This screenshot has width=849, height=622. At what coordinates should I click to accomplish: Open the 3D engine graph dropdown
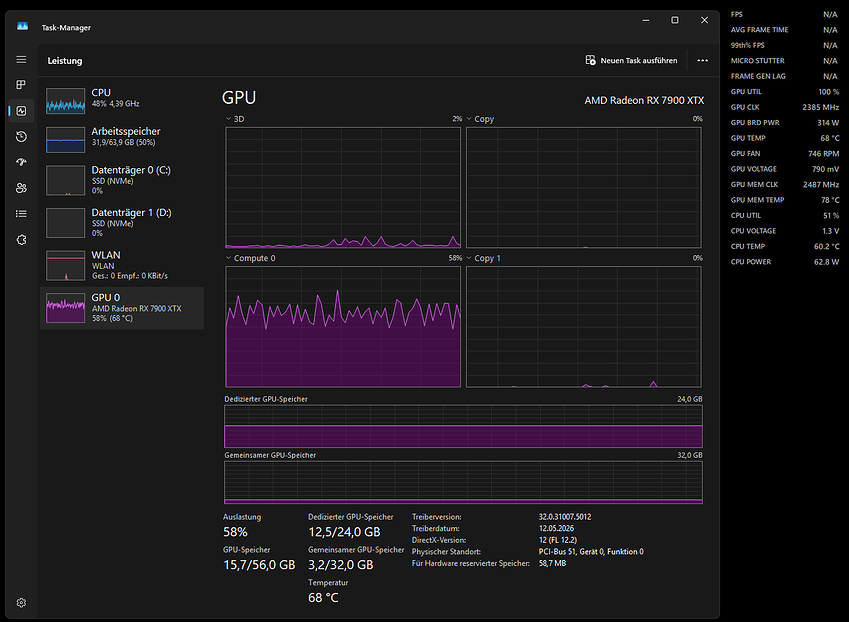(234, 119)
